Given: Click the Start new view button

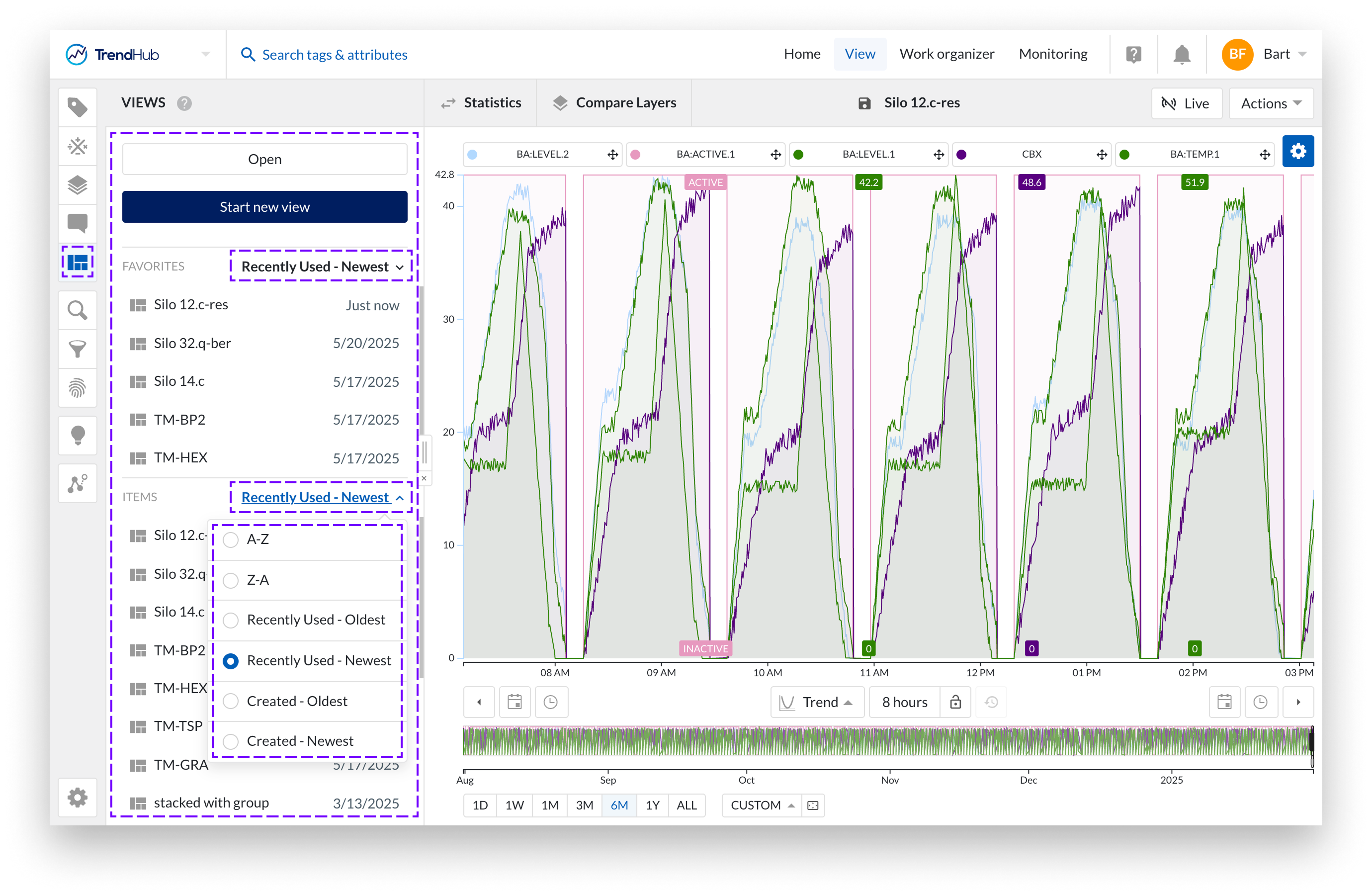Looking at the screenshot, I should coord(264,207).
